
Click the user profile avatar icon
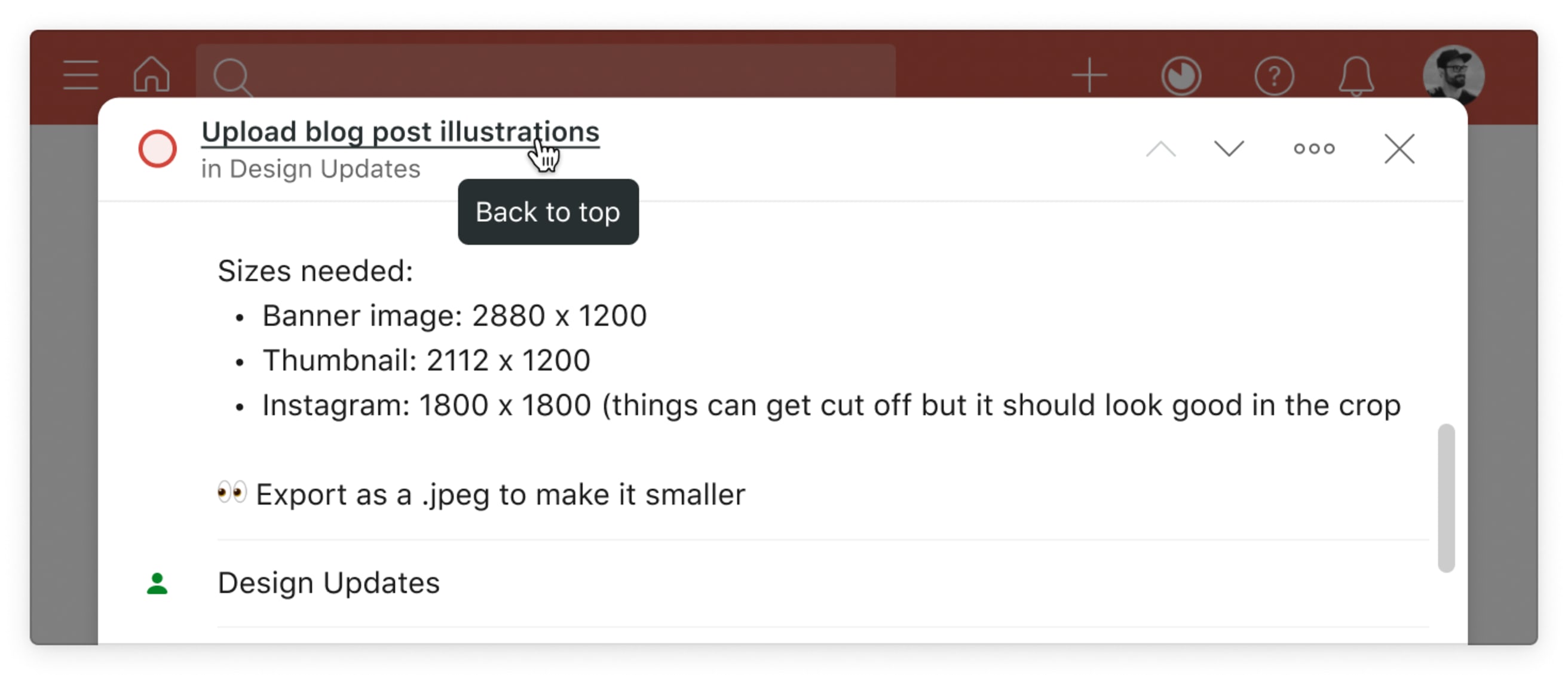tap(1460, 75)
